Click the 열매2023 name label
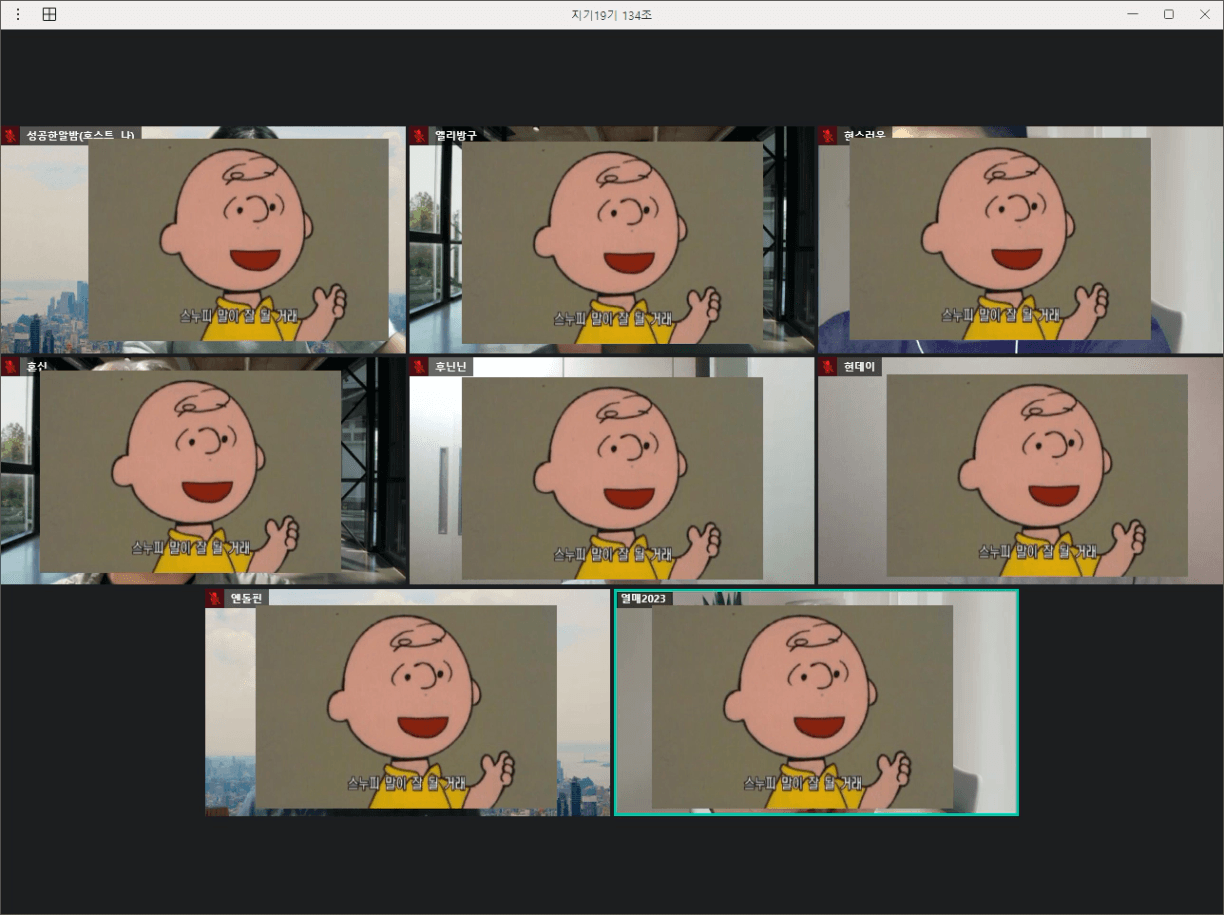This screenshot has width=1224, height=915. [x=644, y=598]
